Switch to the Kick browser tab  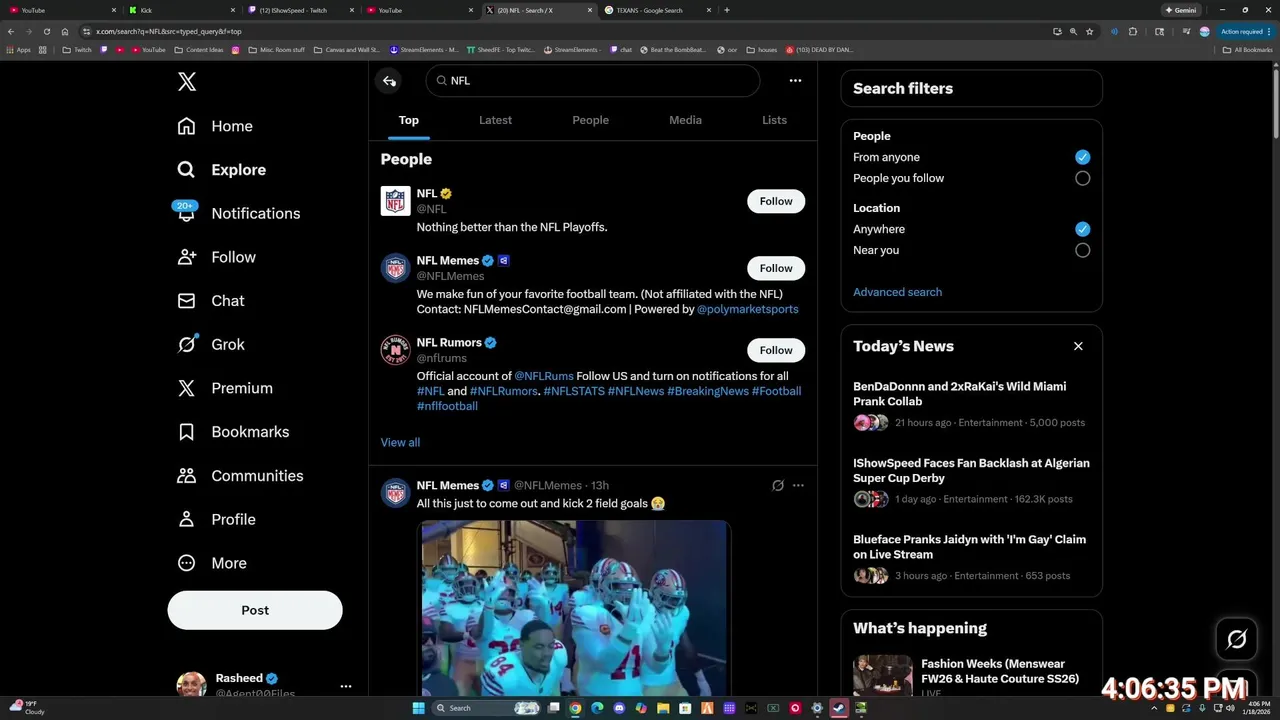pyautogui.click(x=182, y=10)
